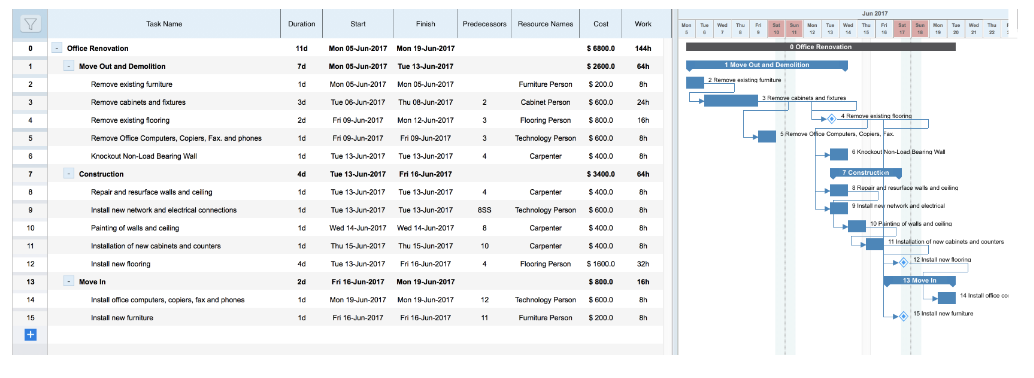Screen dimensions: 1034x378
Task: Select task 'Install new flooring' name cell
Action: 121,264
